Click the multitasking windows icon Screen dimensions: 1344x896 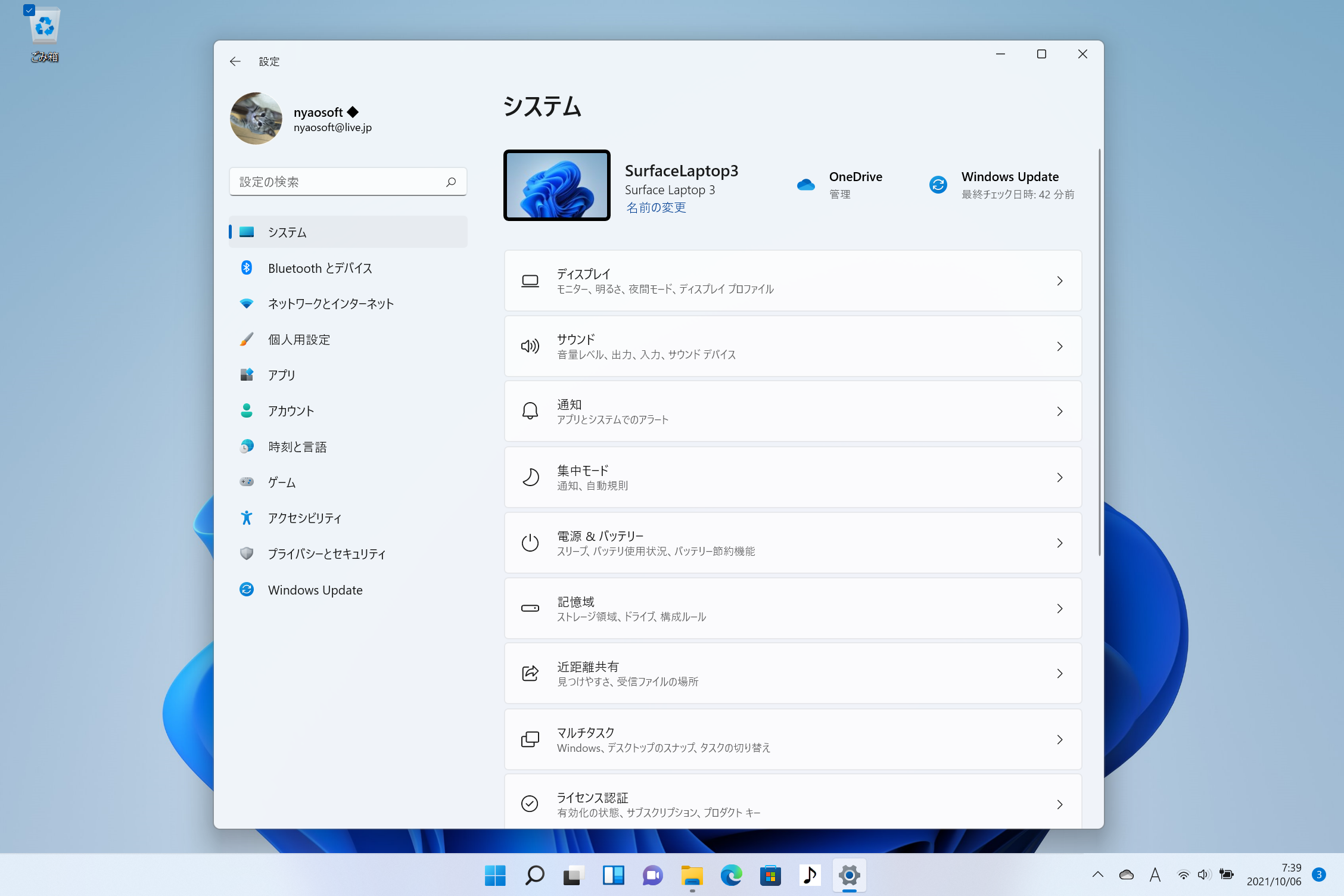[x=530, y=739]
